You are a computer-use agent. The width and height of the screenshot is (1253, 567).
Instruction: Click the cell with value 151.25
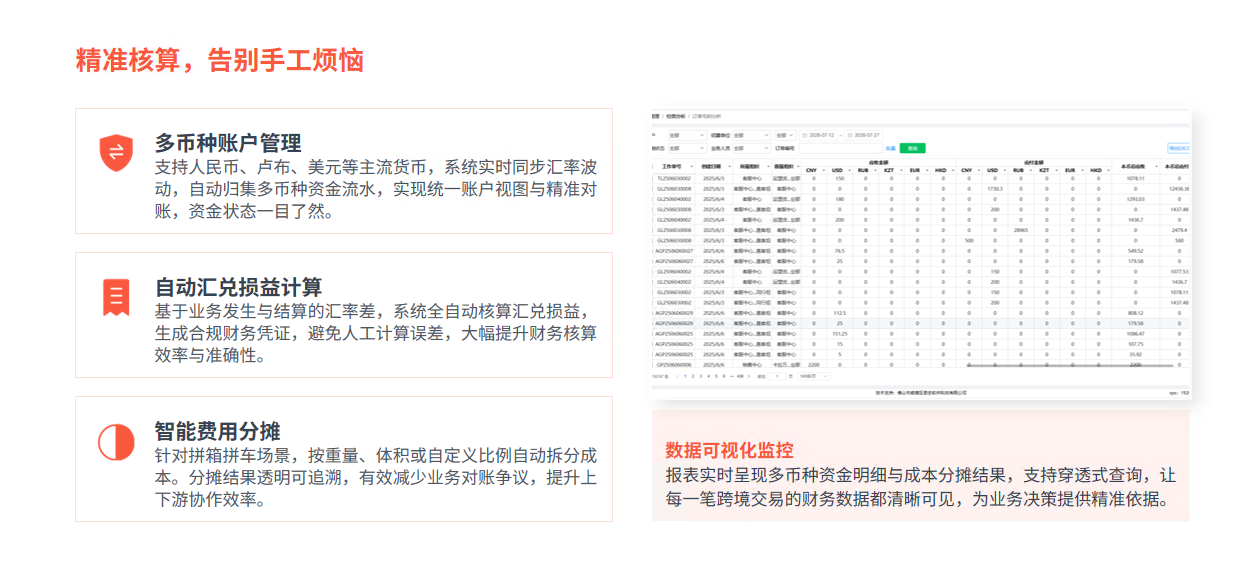pyautogui.click(x=840, y=334)
